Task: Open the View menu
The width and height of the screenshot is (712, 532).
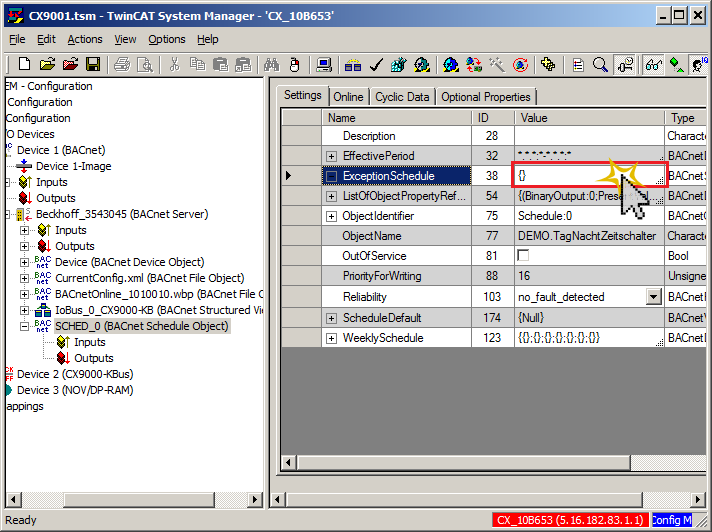Action: point(125,39)
